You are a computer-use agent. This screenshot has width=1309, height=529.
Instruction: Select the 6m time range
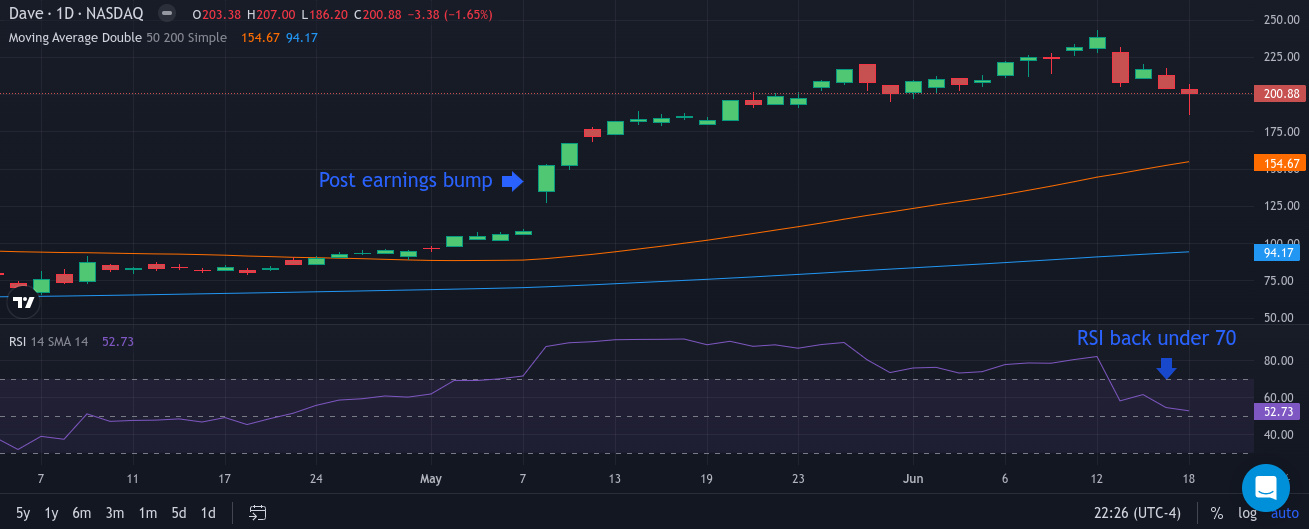pyautogui.click(x=81, y=513)
